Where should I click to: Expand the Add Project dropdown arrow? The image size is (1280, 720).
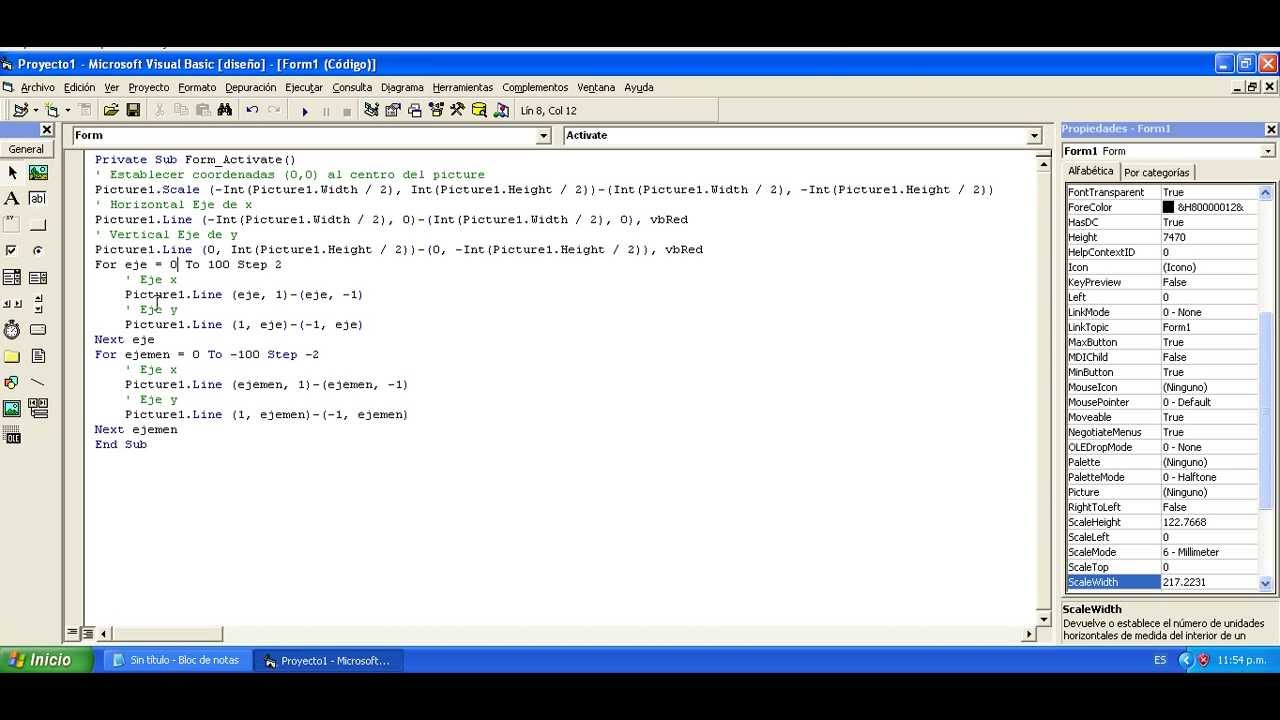point(35,110)
